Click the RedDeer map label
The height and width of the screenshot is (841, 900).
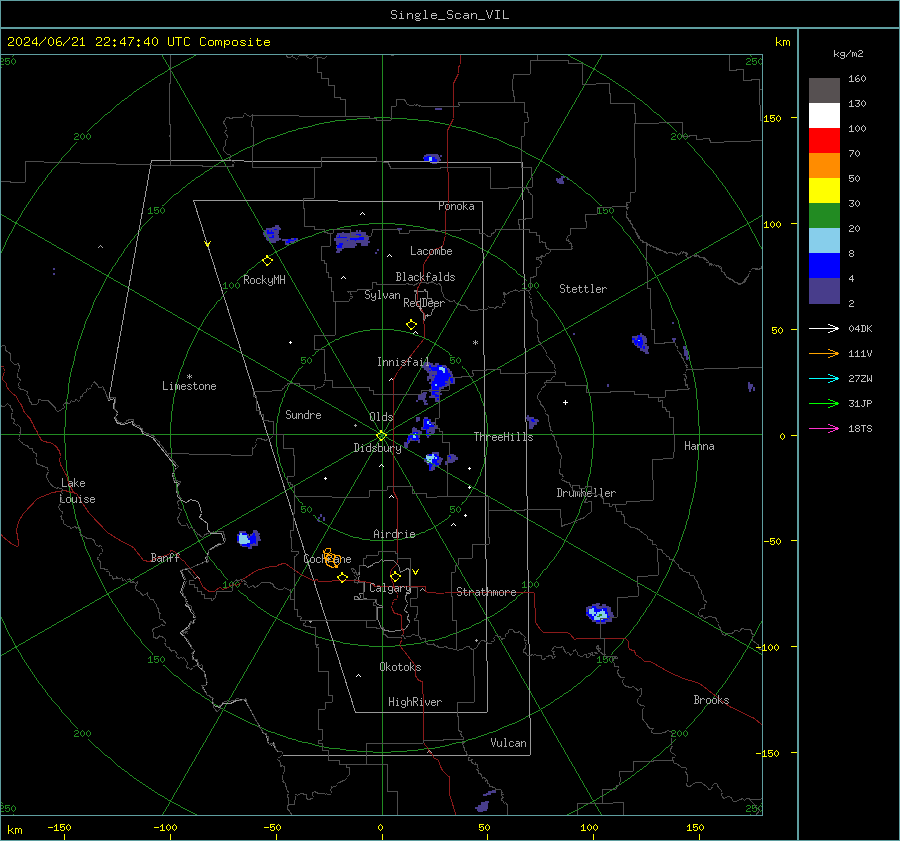[x=424, y=303]
